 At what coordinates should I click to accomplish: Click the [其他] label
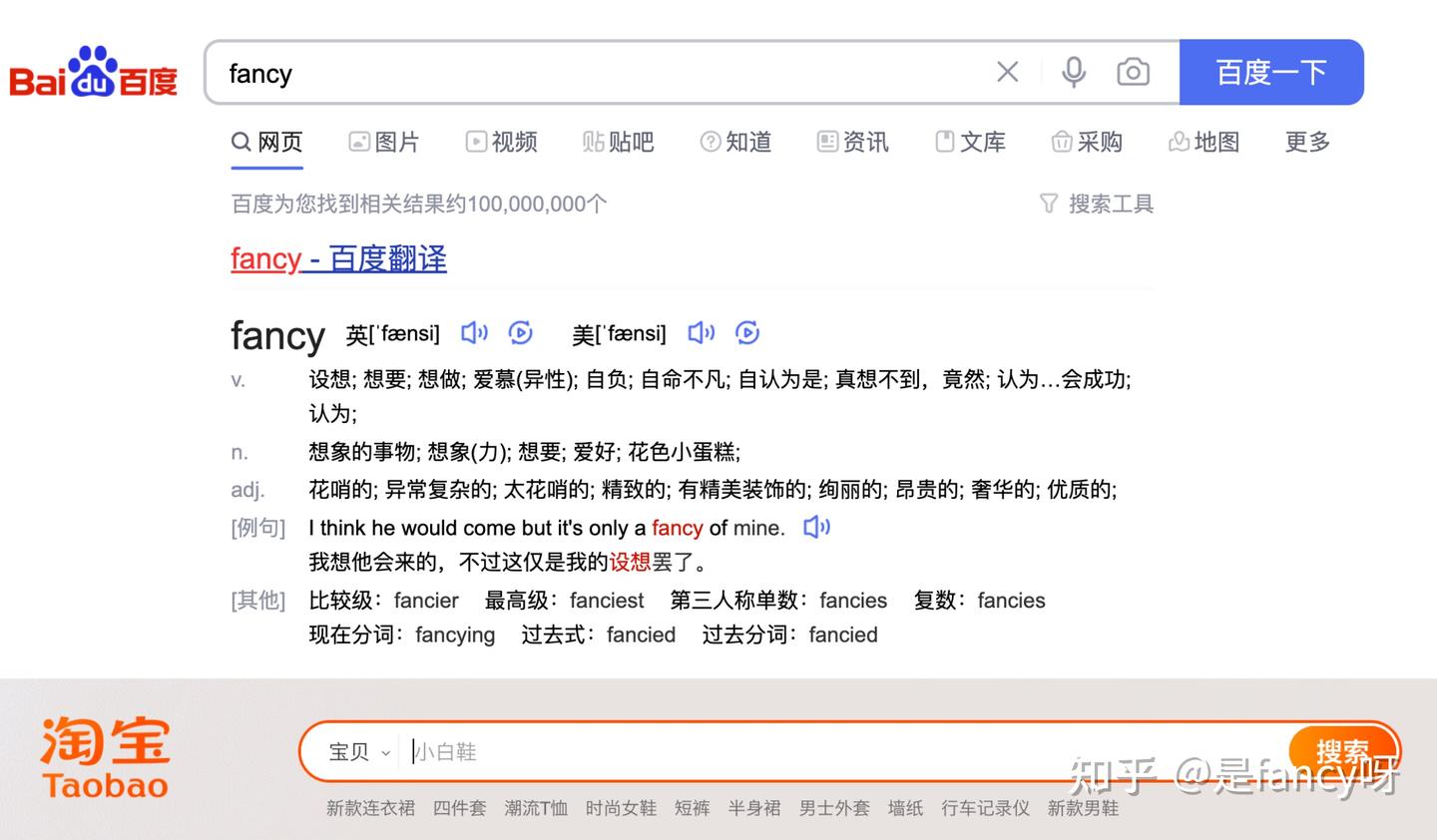258,601
